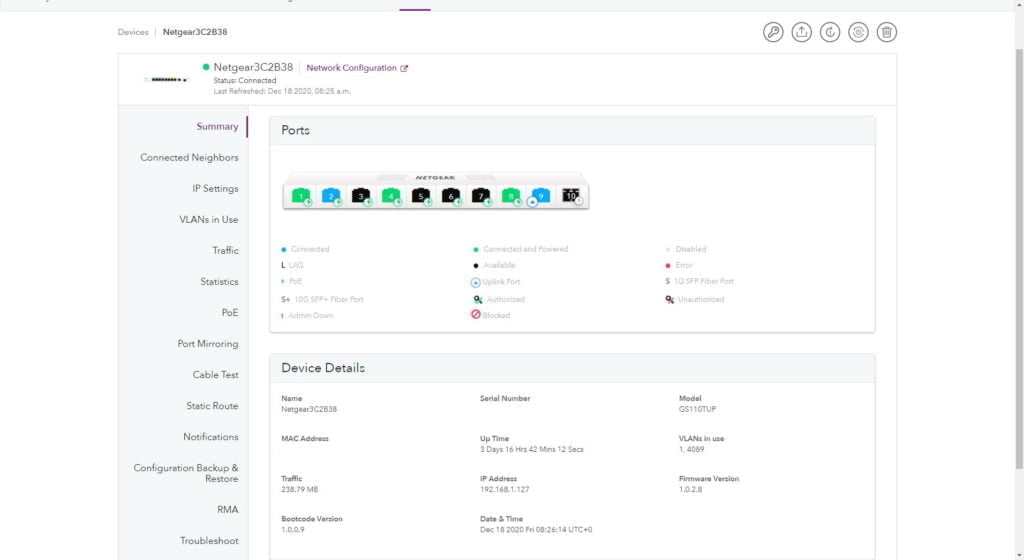The width and height of the screenshot is (1024, 560).
Task: Open the Connected Neighbors section
Action: [189, 157]
